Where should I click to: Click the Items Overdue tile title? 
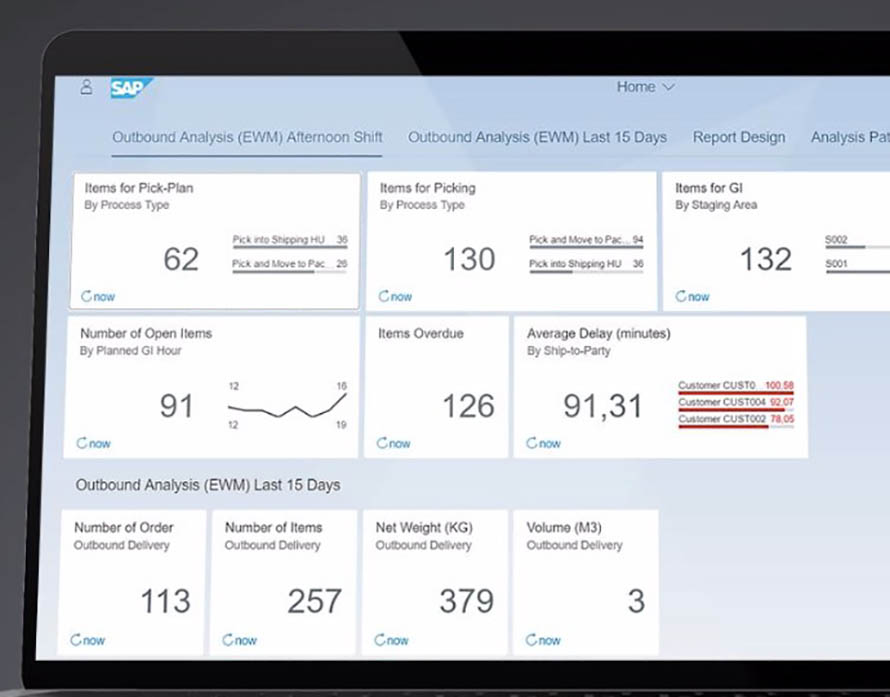pyautogui.click(x=421, y=333)
